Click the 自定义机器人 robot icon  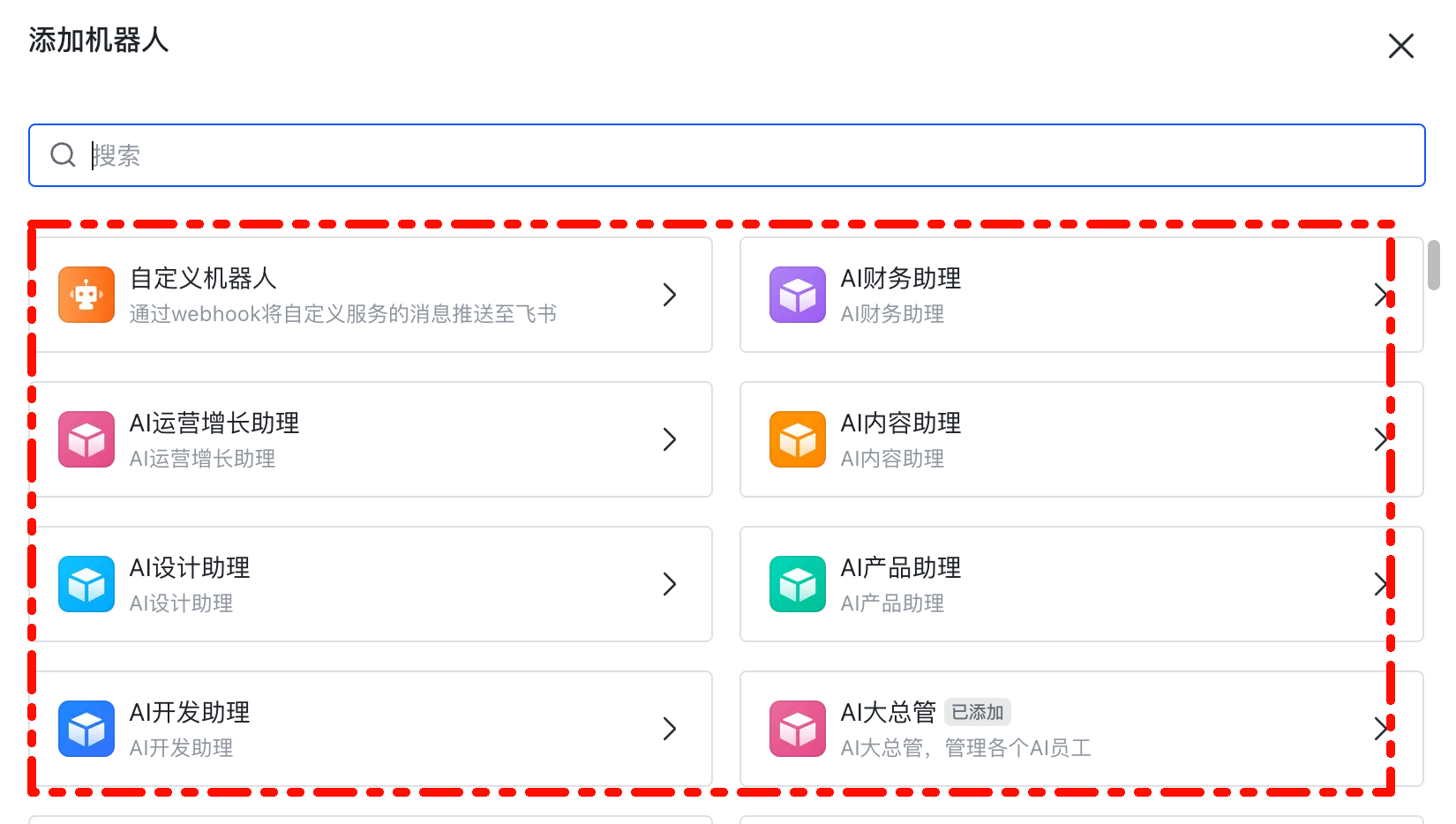click(x=86, y=295)
